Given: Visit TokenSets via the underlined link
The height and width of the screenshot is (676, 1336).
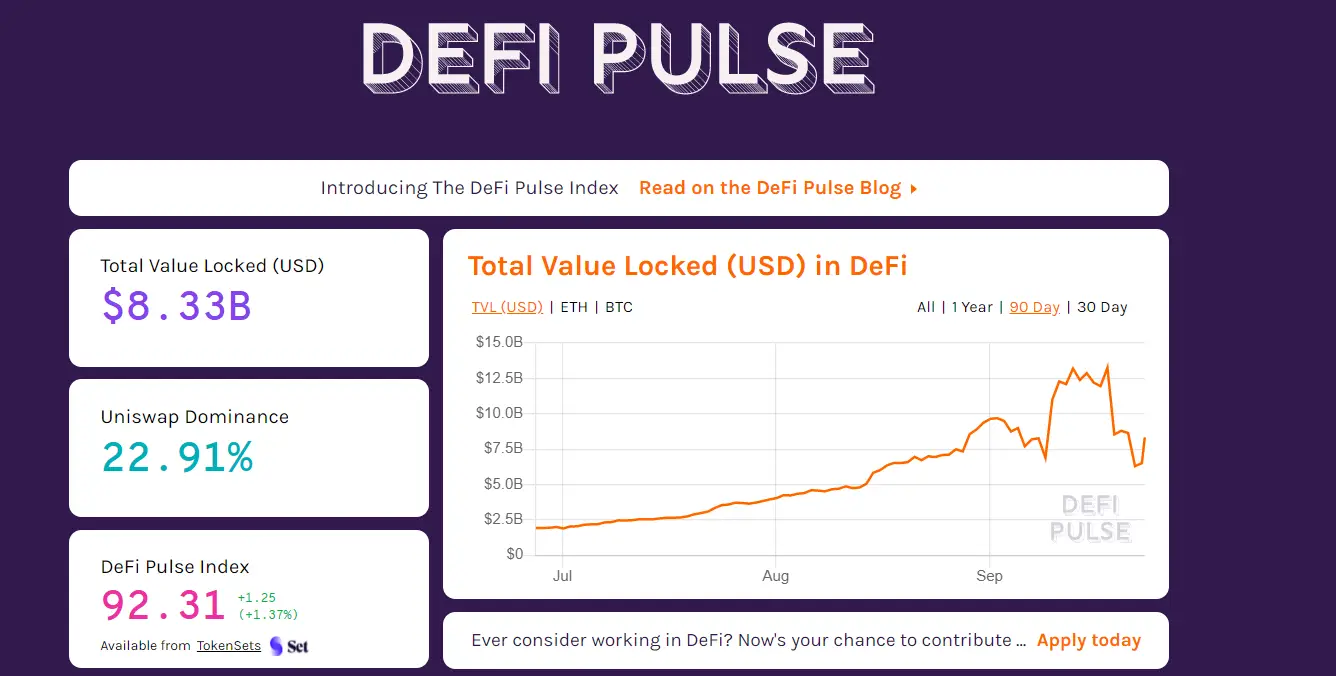Looking at the screenshot, I should 228,645.
